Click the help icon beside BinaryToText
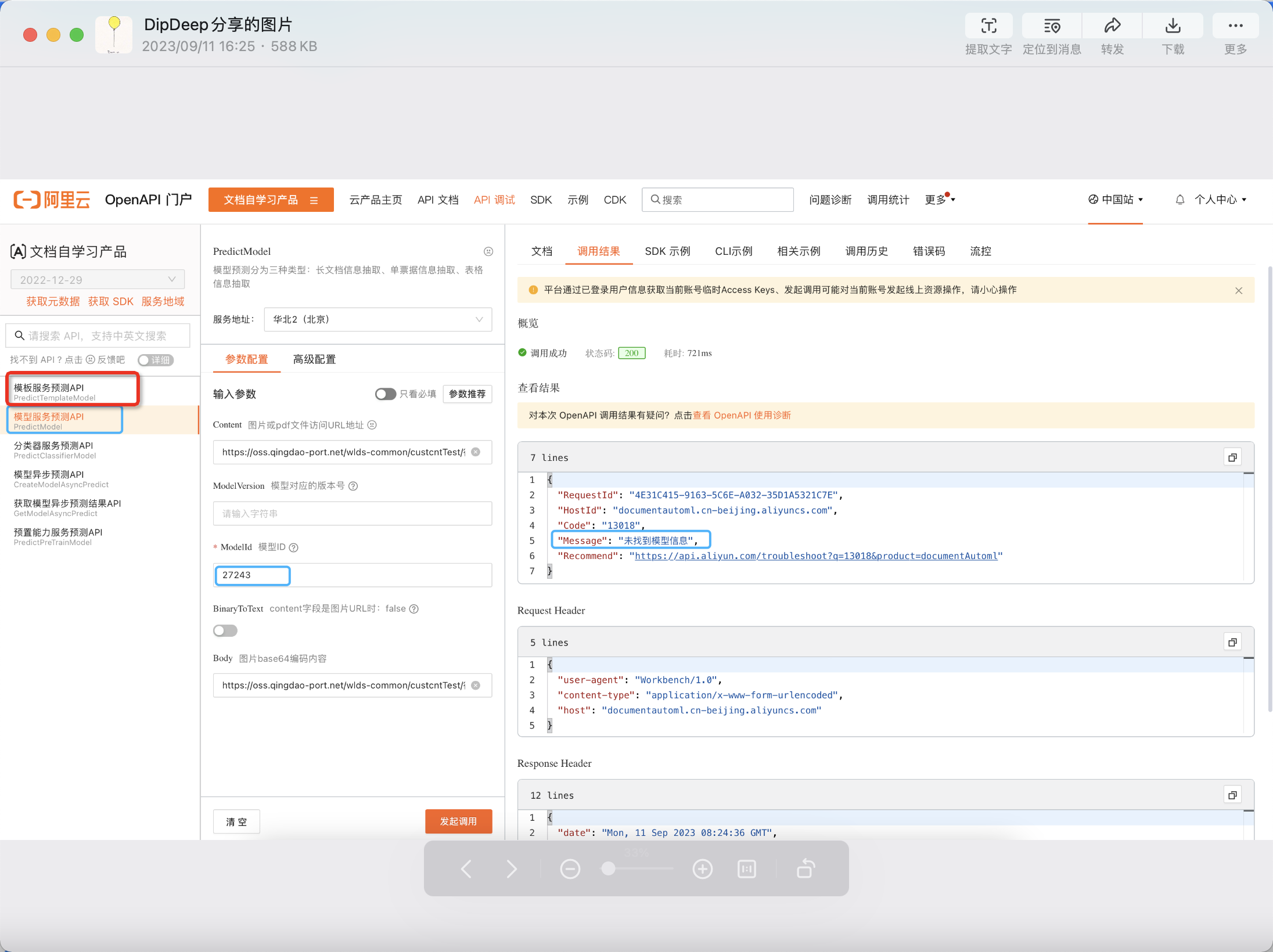Image resolution: width=1273 pixels, height=952 pixels. coord(414,609)
